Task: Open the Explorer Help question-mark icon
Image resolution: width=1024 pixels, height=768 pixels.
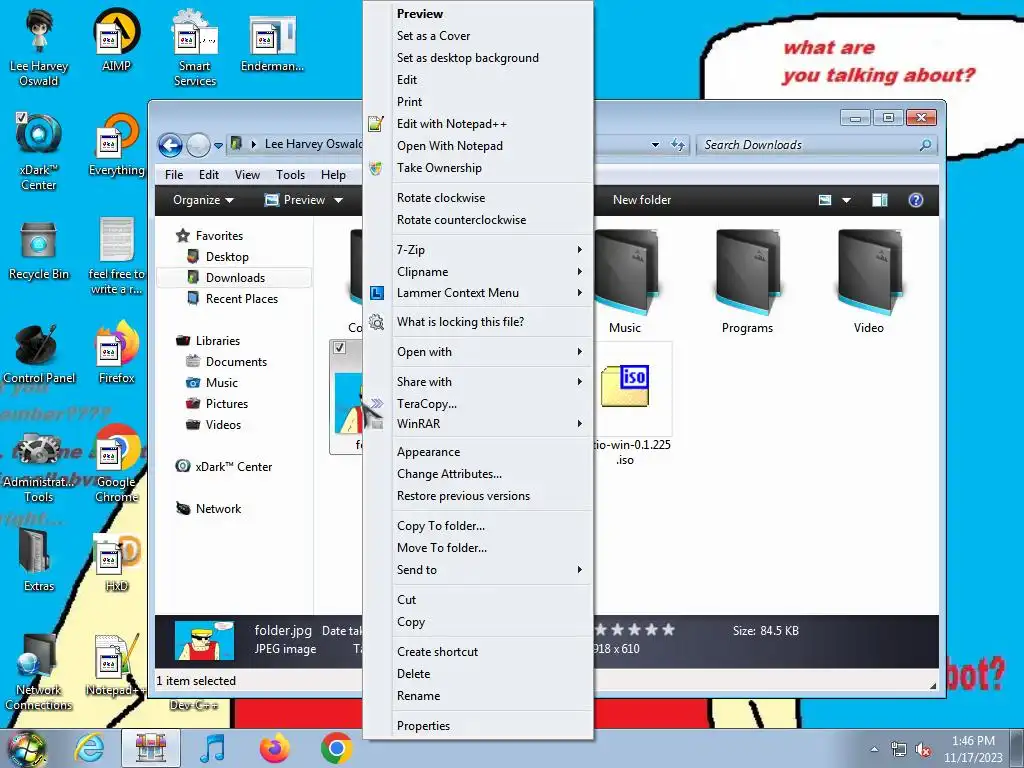Action: 916,200
